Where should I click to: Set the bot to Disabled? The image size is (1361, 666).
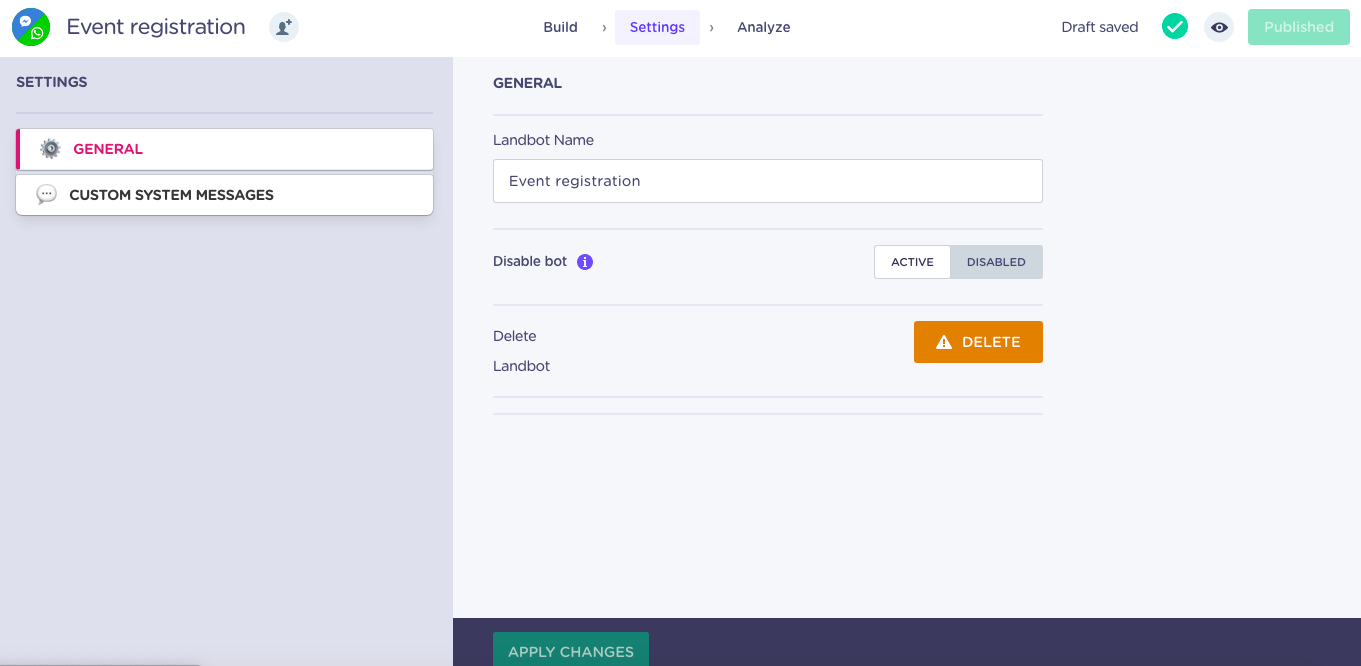996,262
